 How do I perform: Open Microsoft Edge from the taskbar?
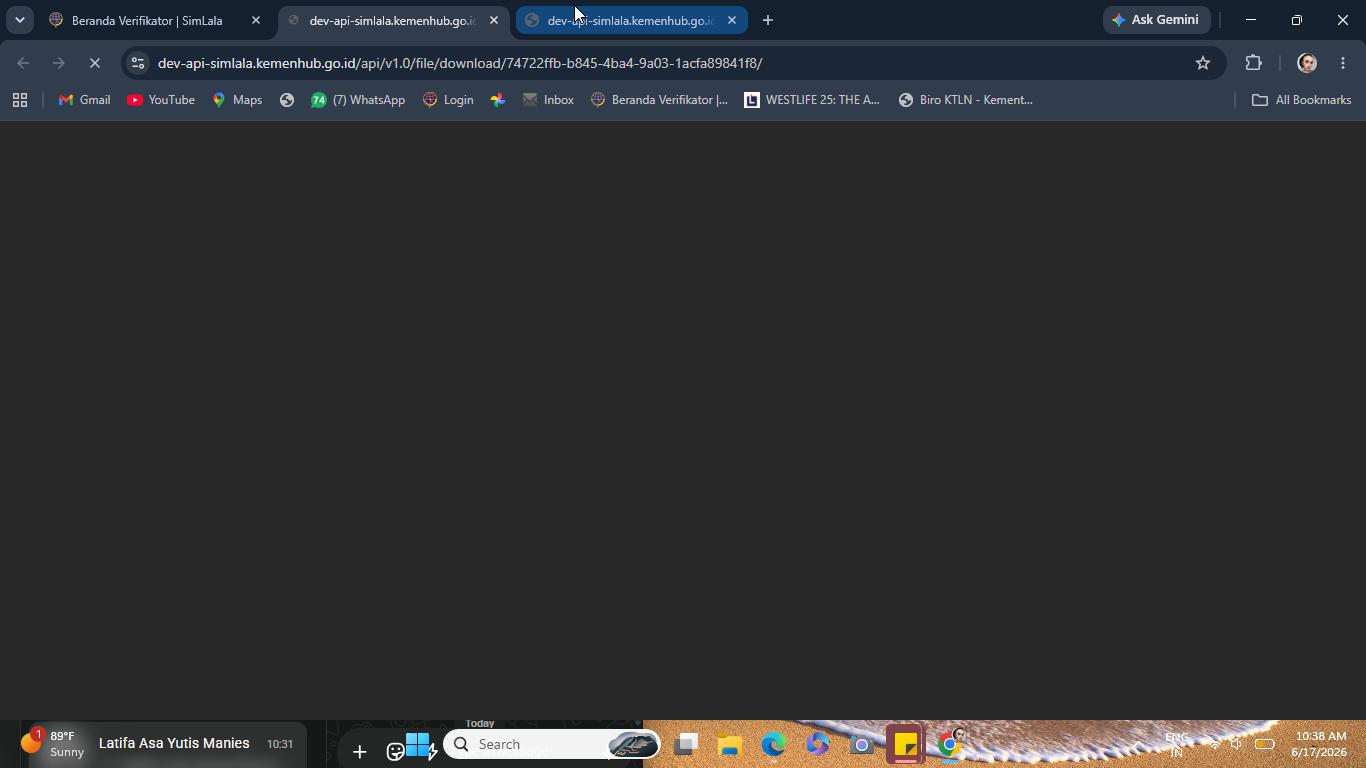click(x=774, y=744)
